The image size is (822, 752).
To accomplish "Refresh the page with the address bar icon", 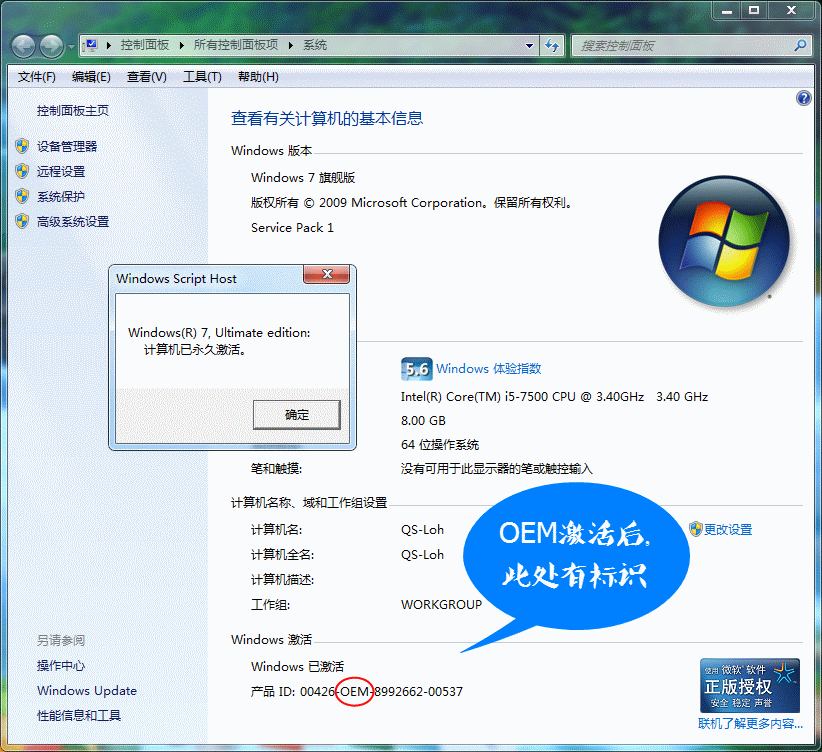I will (552, 45).
